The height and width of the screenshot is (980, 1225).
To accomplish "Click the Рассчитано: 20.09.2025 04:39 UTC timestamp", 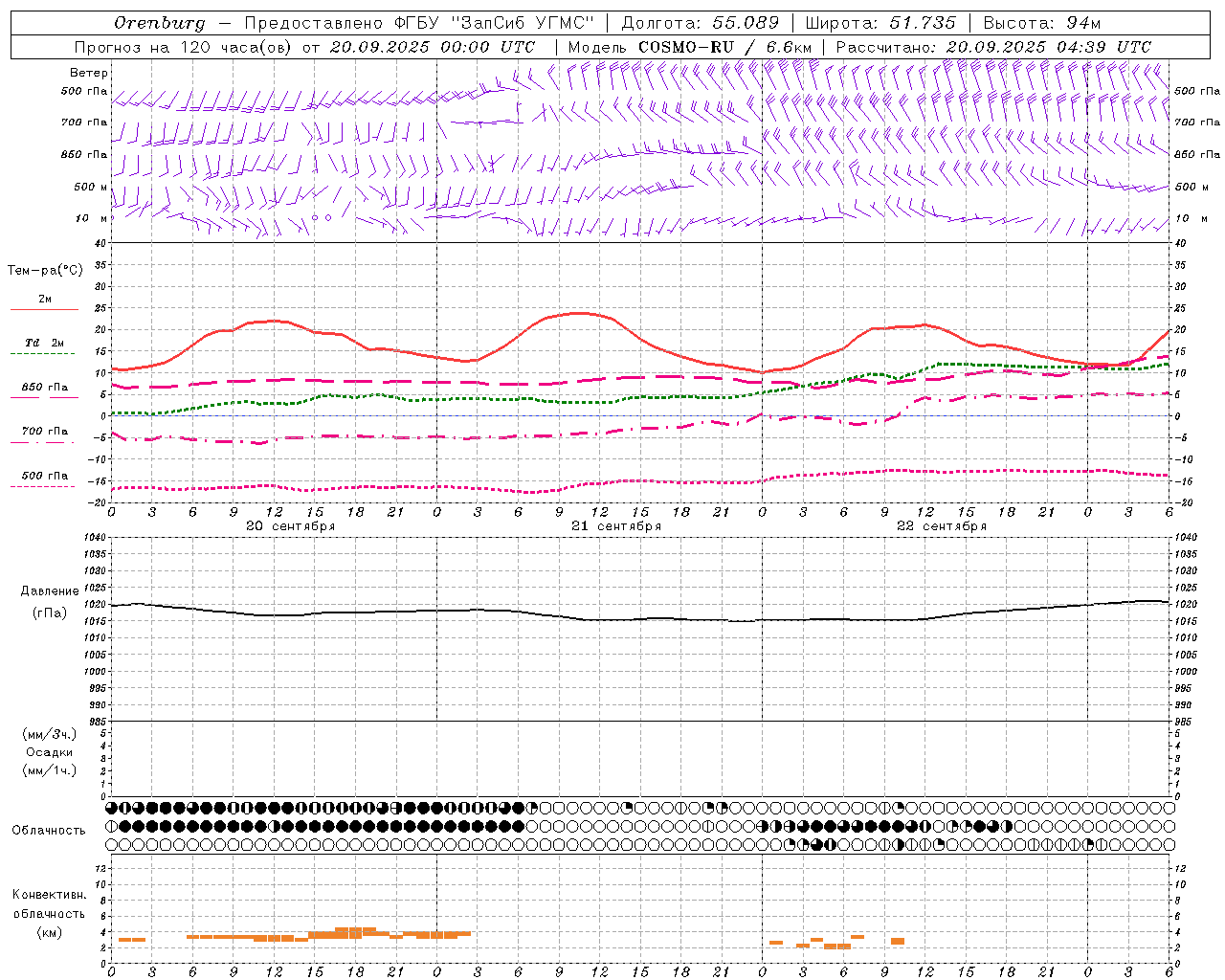I will 993,47.
